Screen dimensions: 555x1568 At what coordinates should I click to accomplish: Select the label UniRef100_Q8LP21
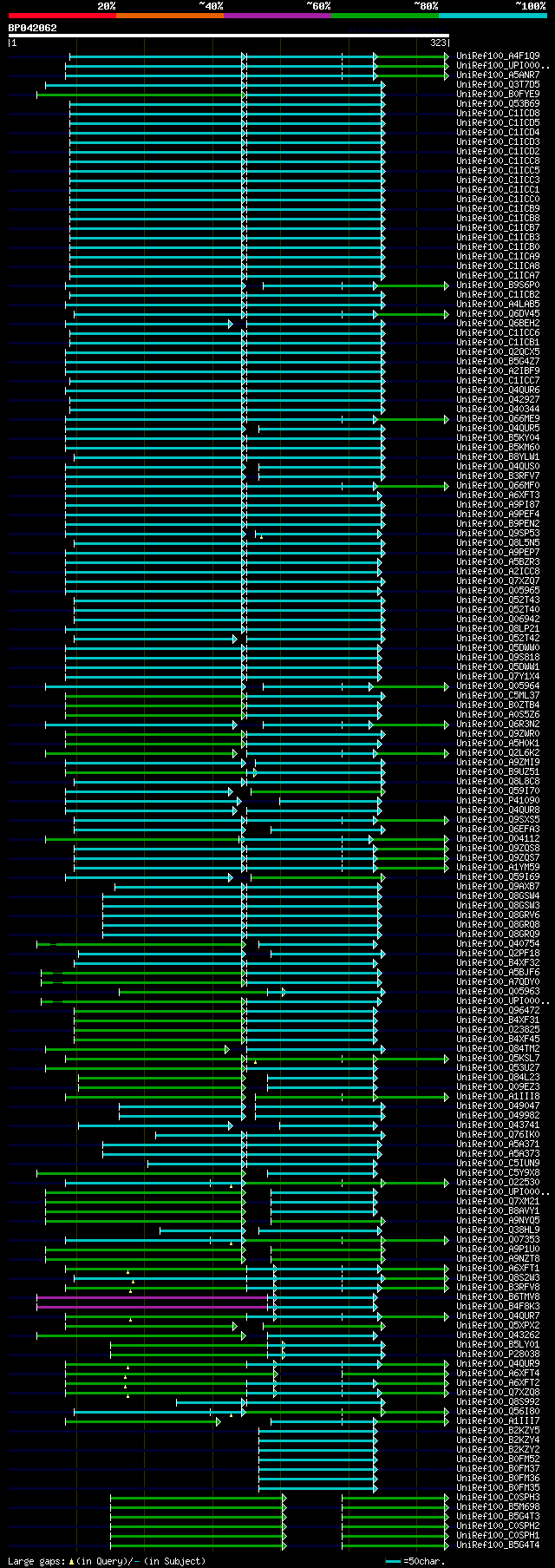498,629
